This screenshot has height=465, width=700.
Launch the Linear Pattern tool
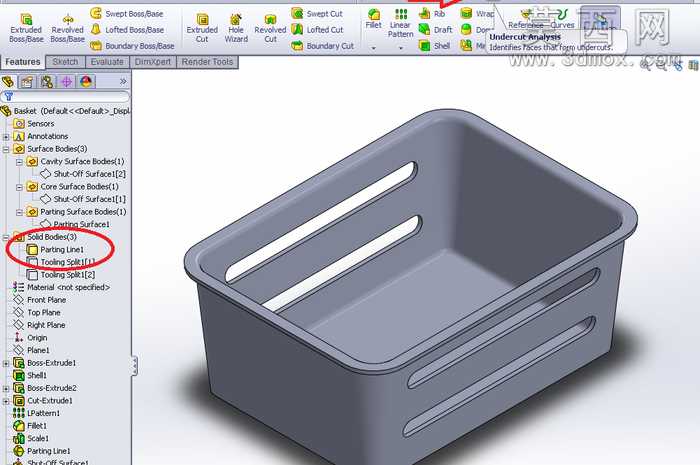pyautogui.click(x=400, y=23)
